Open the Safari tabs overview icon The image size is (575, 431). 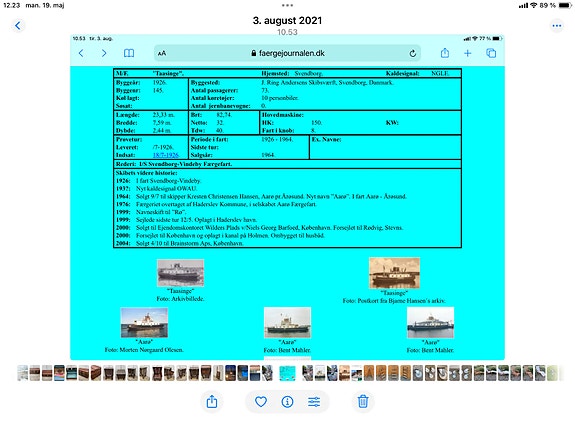tap(491, 54)
